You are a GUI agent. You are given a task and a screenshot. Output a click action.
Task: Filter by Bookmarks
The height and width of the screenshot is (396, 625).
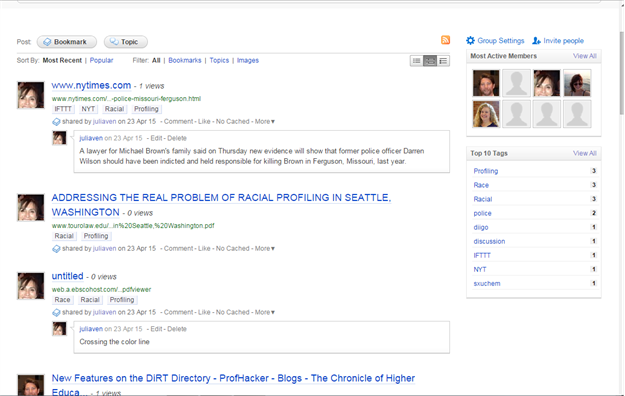(185, 60)
